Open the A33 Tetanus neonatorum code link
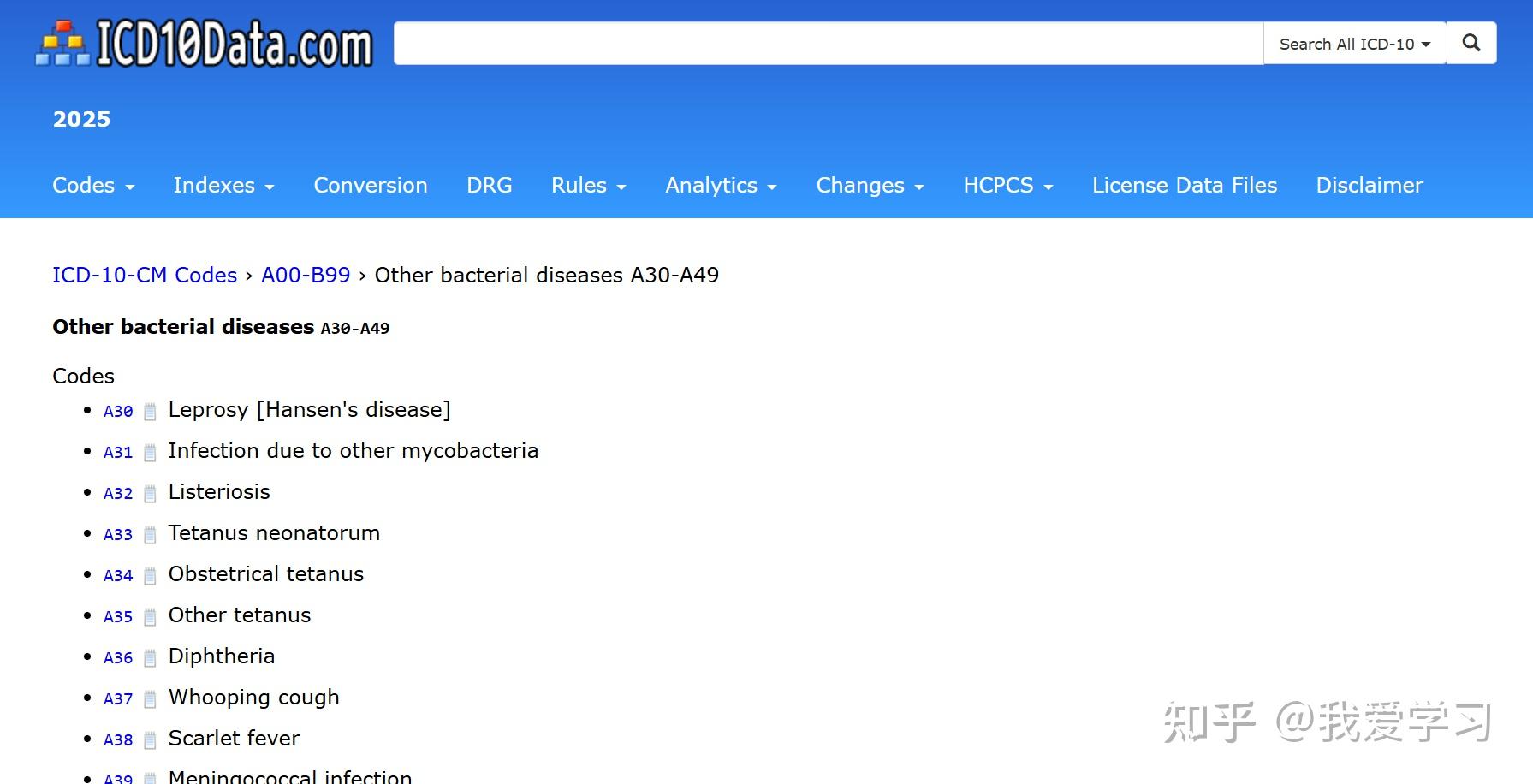 (x=118, y=535)
